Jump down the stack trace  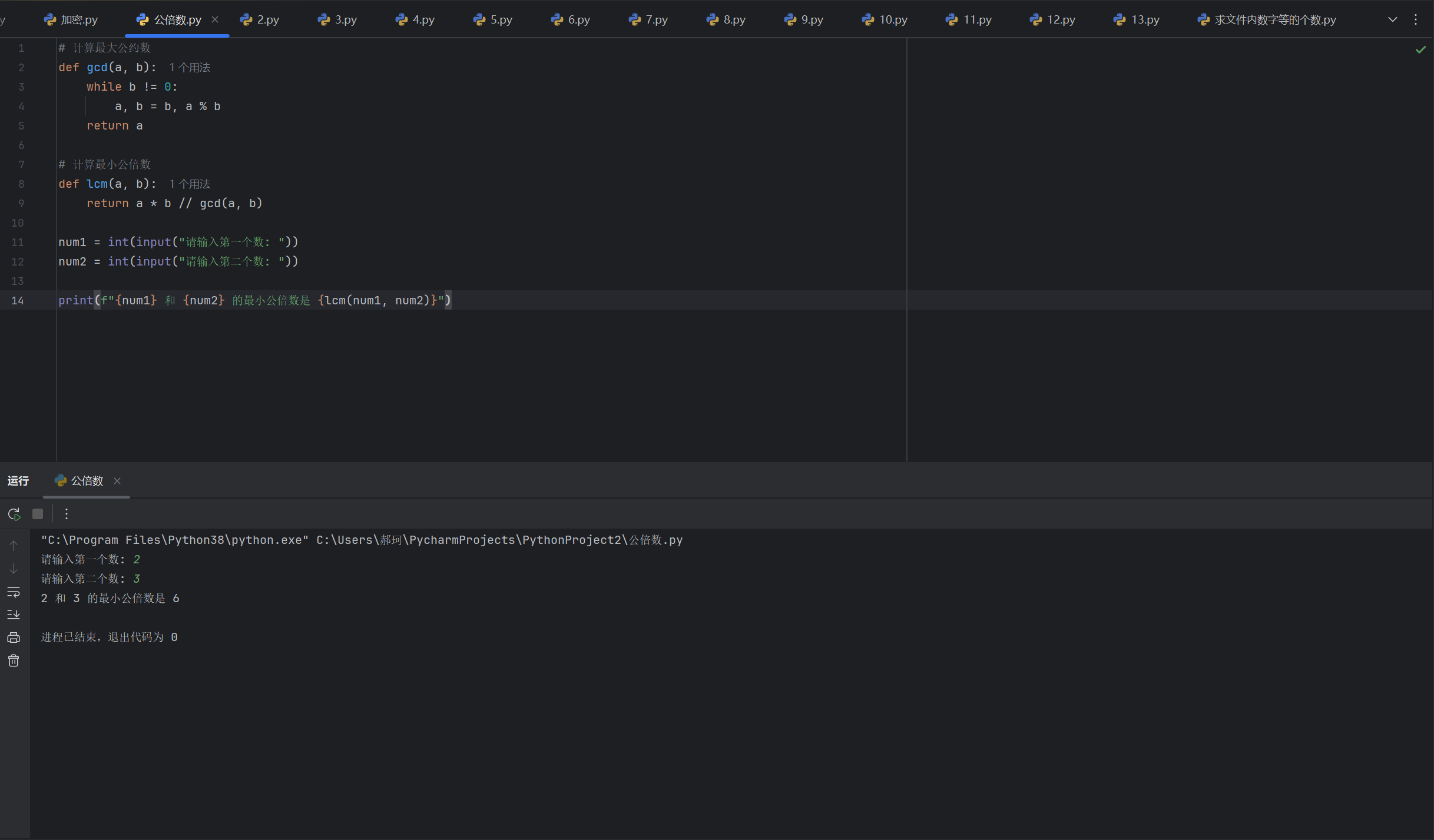point(14,569)
